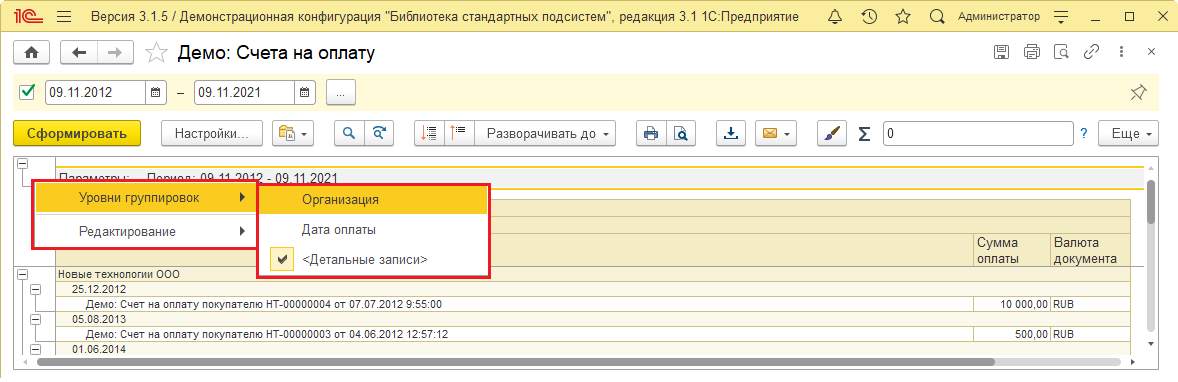
Task: Toggle <Детальные записи> checked item
Action: click(373, 259)
